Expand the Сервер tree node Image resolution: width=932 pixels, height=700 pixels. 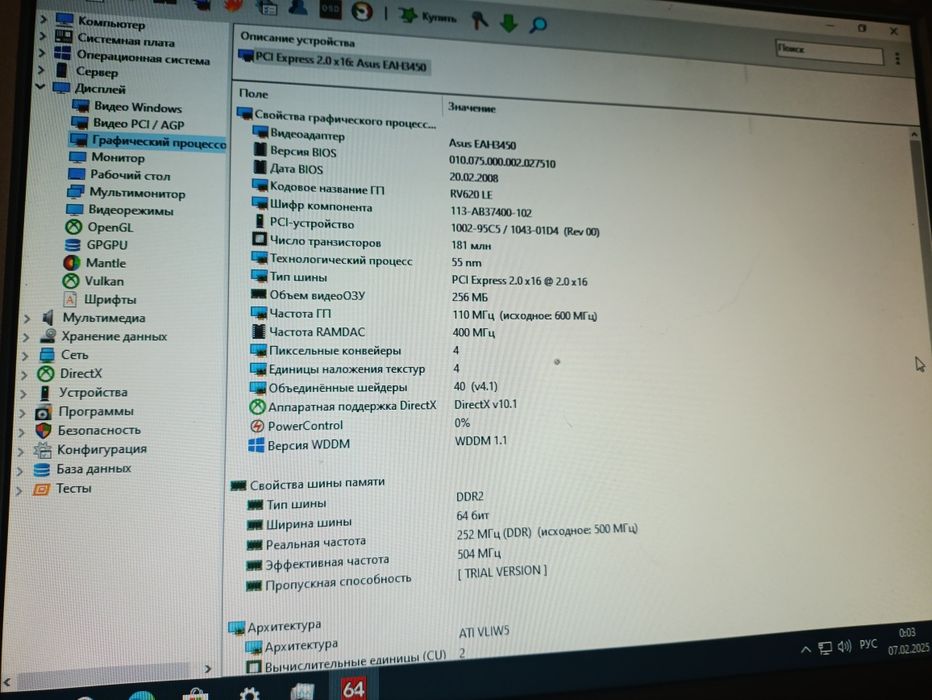[40, 70]
